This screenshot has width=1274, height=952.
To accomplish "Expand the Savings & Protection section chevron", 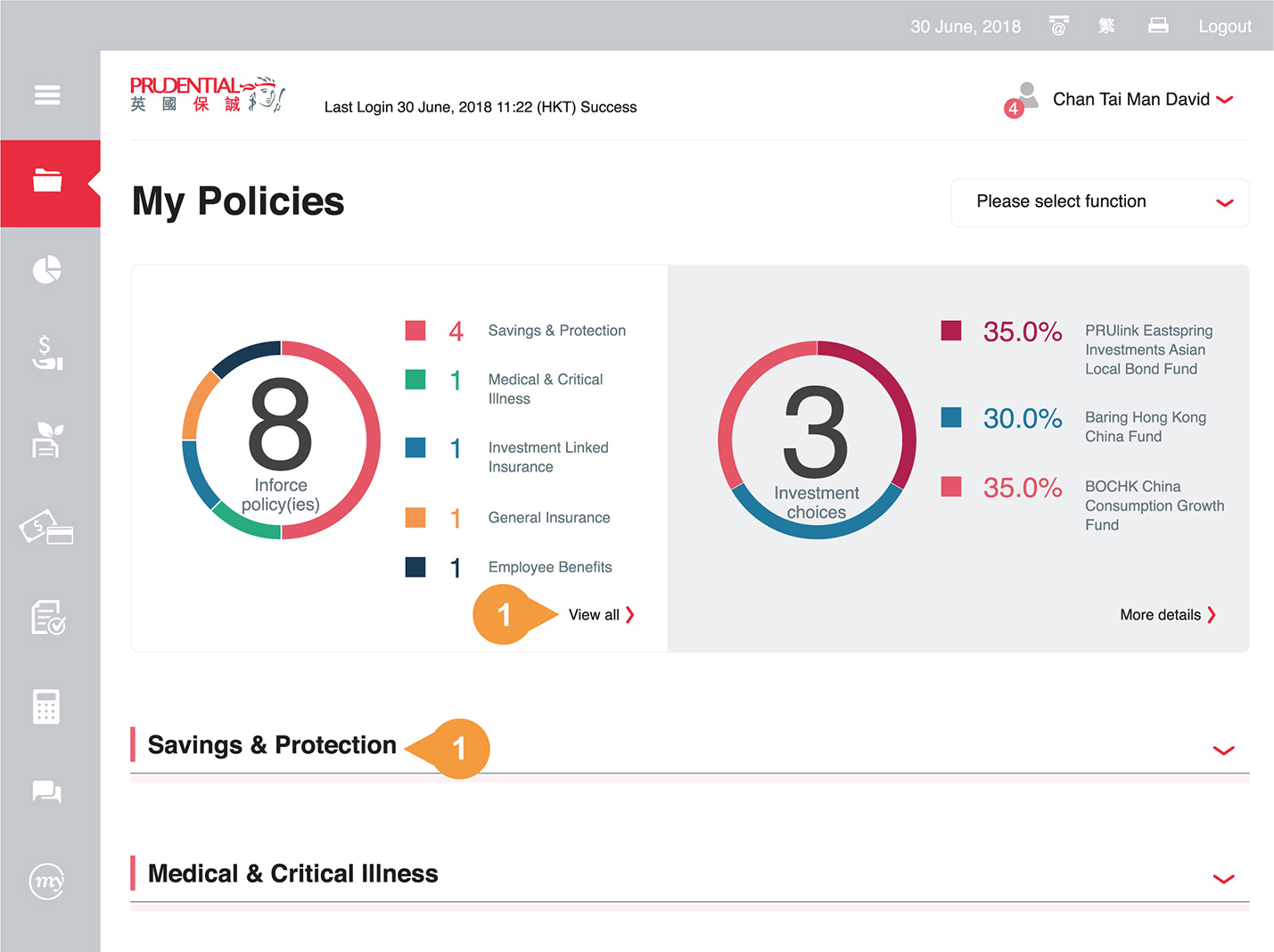I will coord(1224,750).
